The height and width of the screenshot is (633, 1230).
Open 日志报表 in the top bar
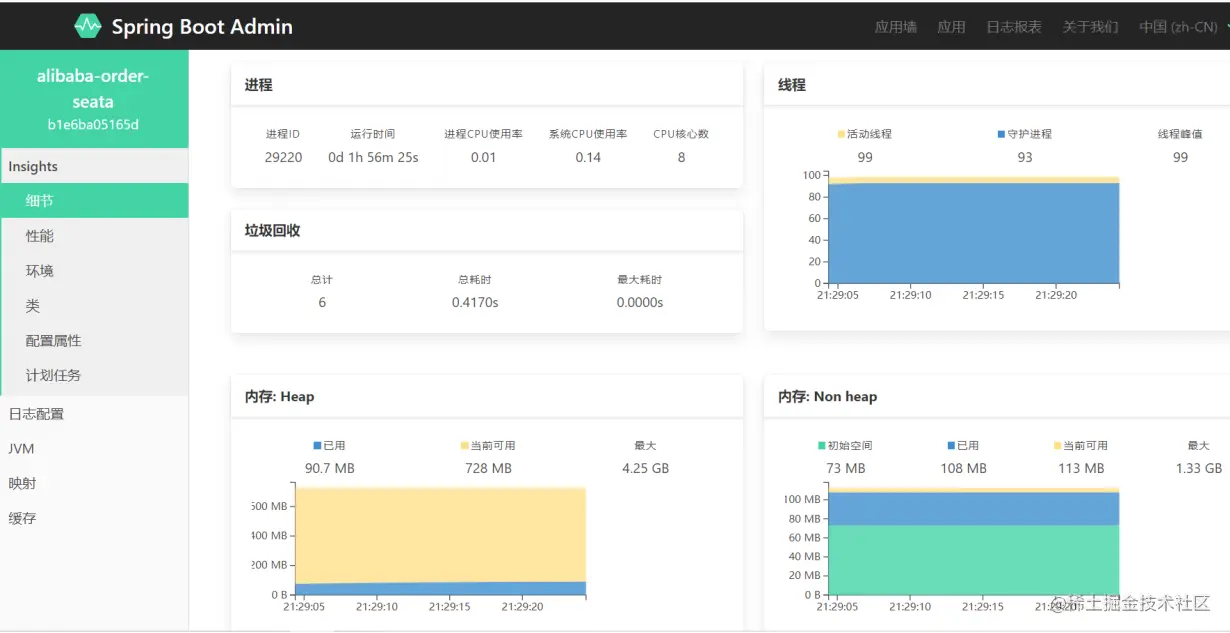(x=1014, y=27)
